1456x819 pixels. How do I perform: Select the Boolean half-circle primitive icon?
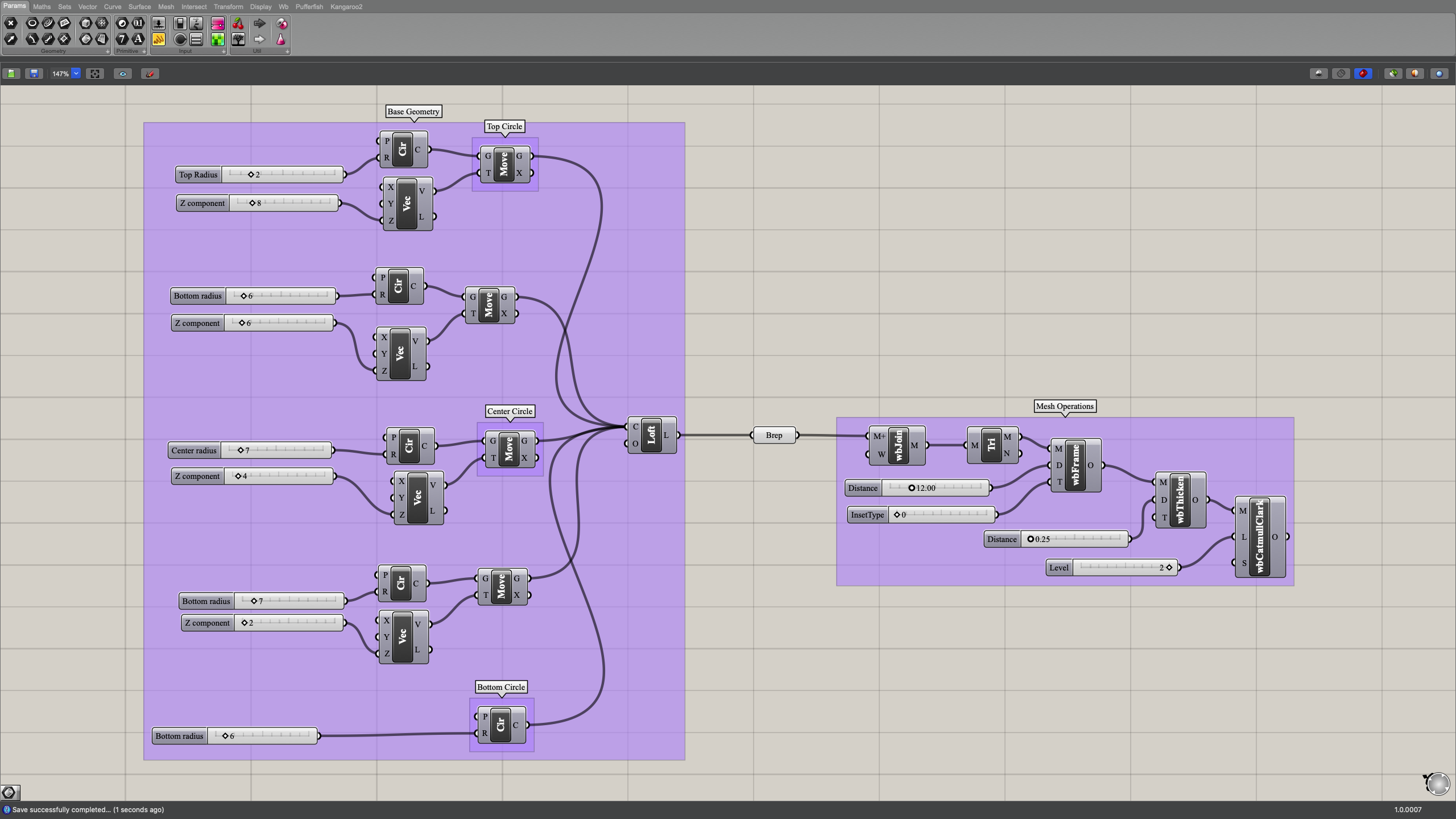click(122, 23)
